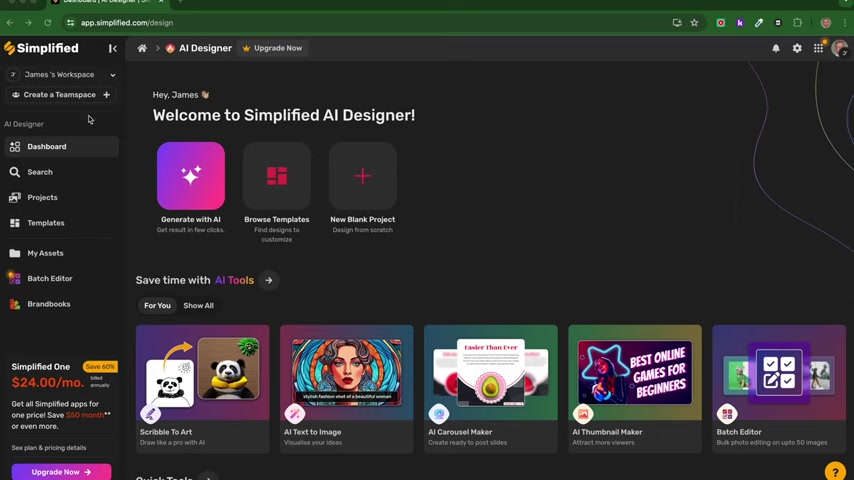
Task: Open the notifications bell
Action: [776, 48]
